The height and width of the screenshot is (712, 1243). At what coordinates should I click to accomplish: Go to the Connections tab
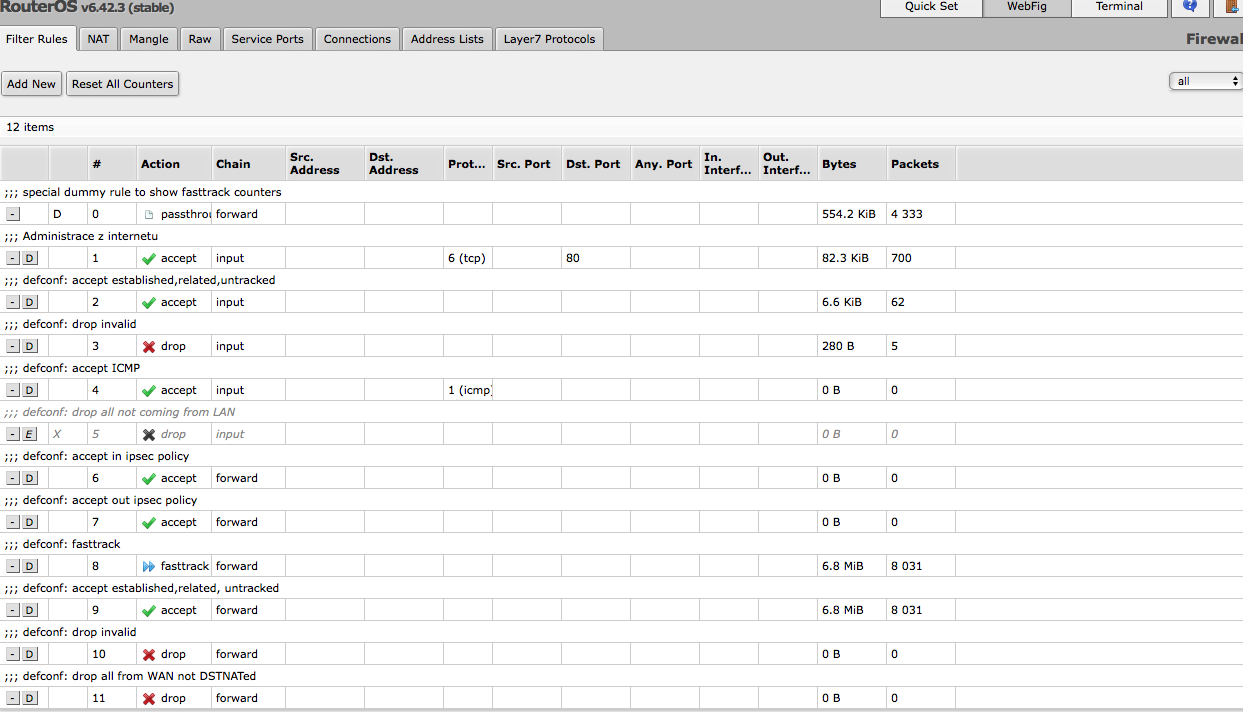357,39
